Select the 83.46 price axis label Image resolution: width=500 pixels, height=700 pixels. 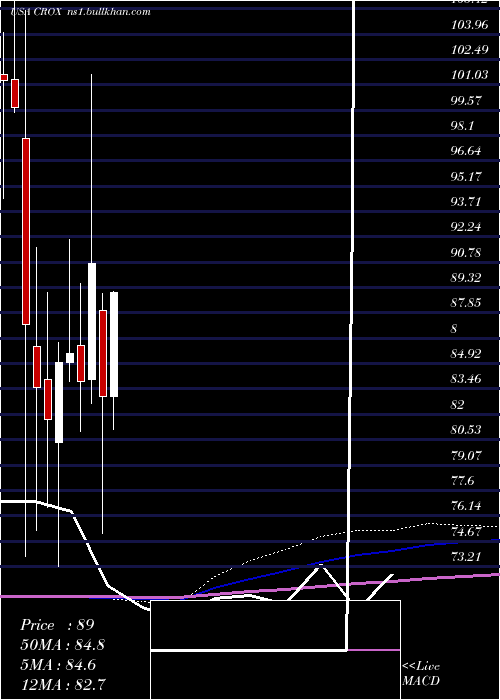tap(467, 379)
